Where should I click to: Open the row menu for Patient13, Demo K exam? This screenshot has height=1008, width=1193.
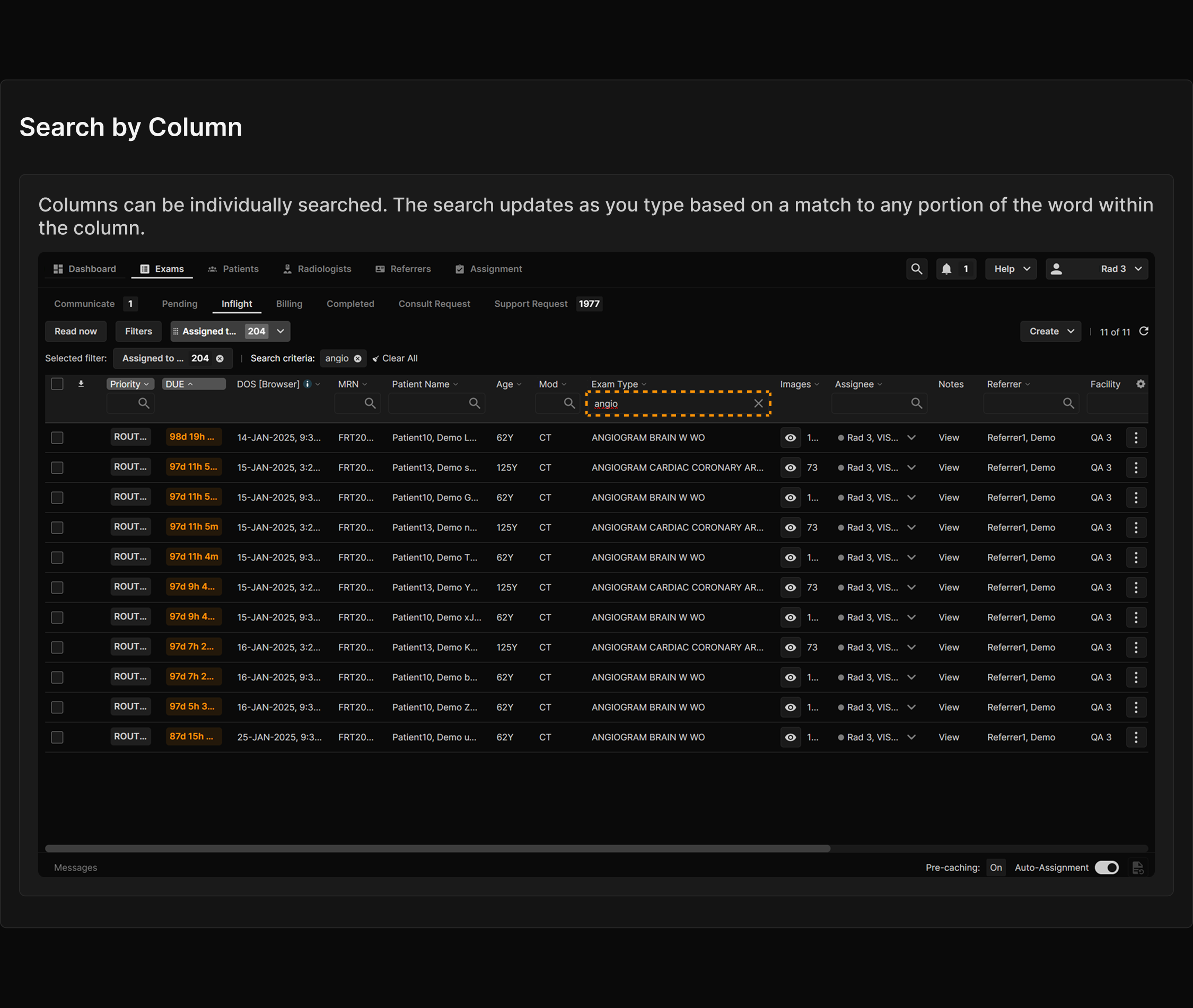tap(1136, 648)
